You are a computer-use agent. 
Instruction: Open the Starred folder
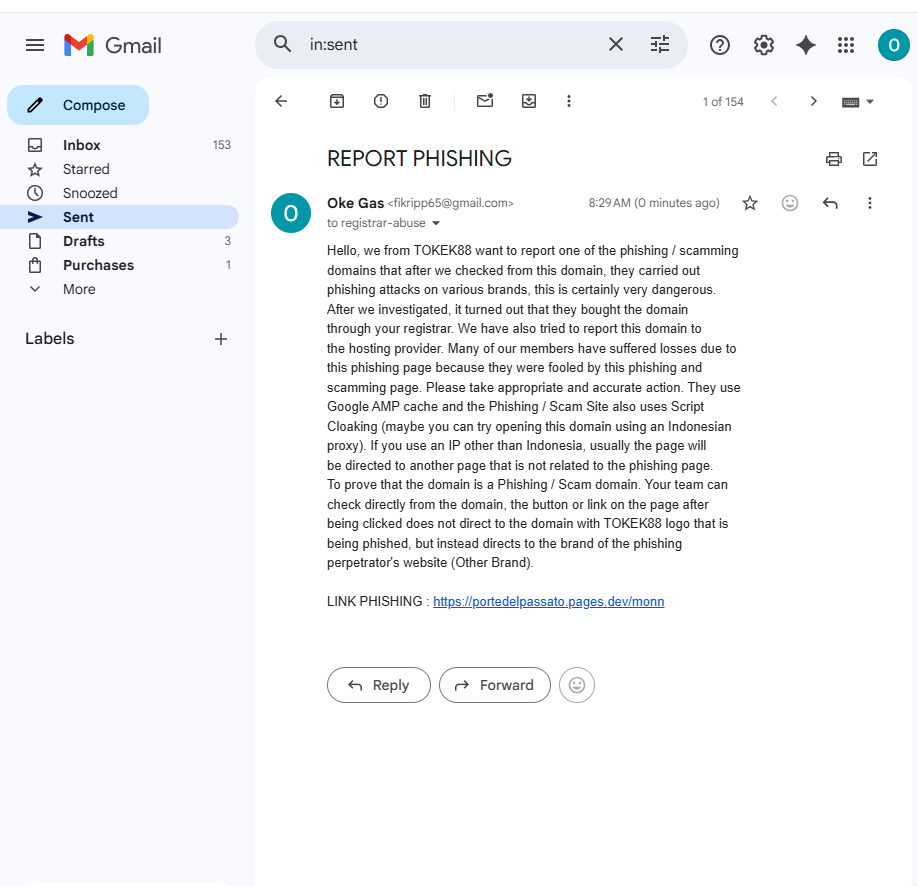click(x=120, y=169)
